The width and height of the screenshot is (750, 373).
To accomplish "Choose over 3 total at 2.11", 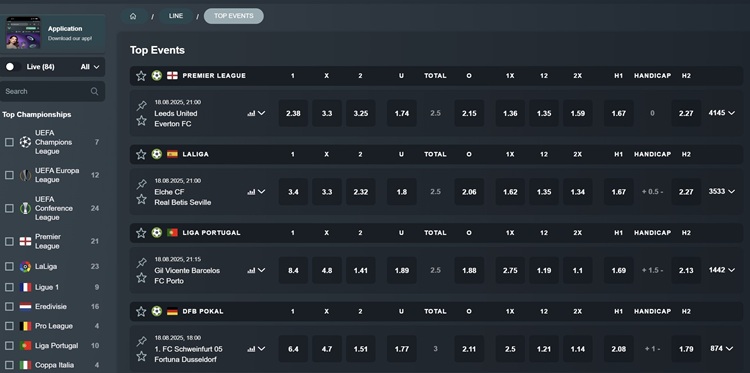I will click(469, 349).
